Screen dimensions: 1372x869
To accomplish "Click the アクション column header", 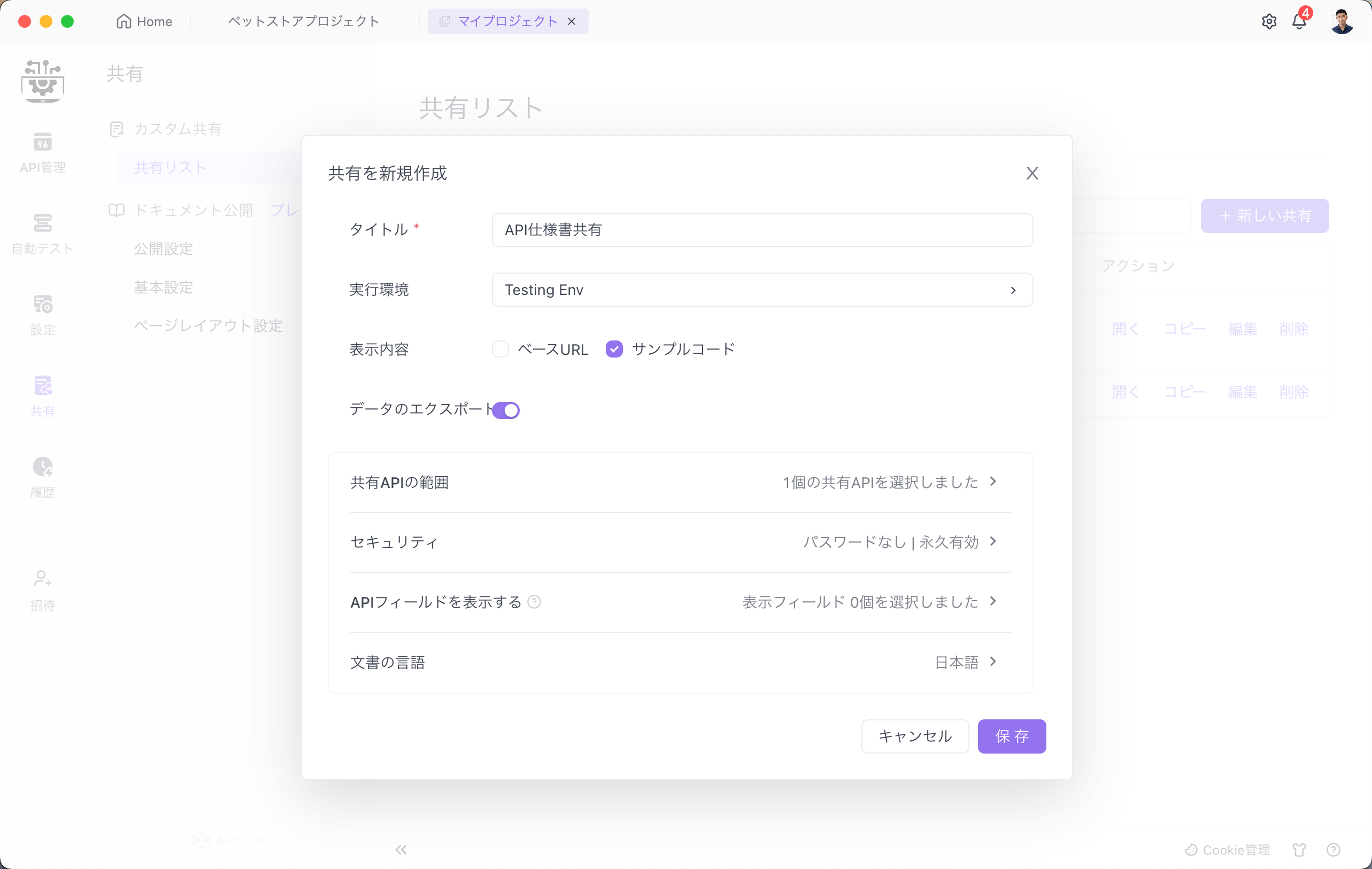I will point(1137,266).
